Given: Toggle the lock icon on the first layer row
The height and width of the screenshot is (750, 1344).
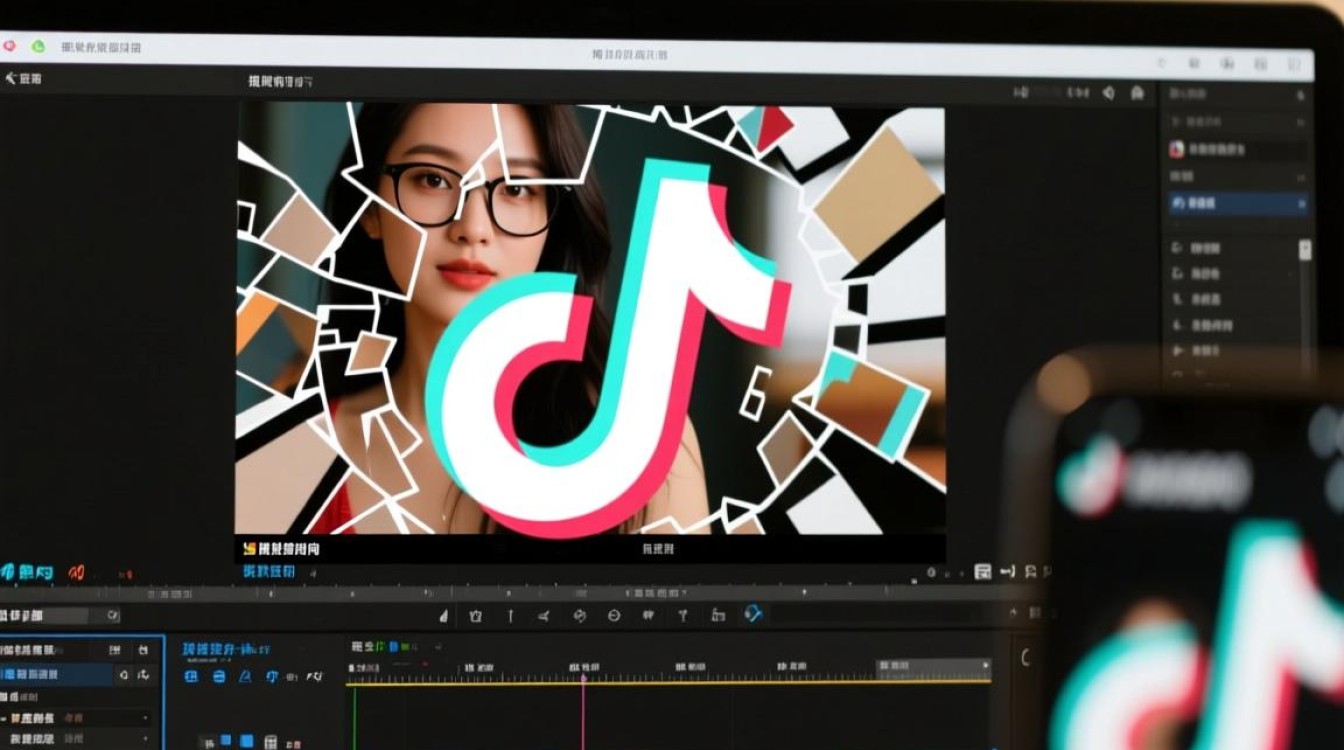Looking at the screenshot, I should coord(143,650).
